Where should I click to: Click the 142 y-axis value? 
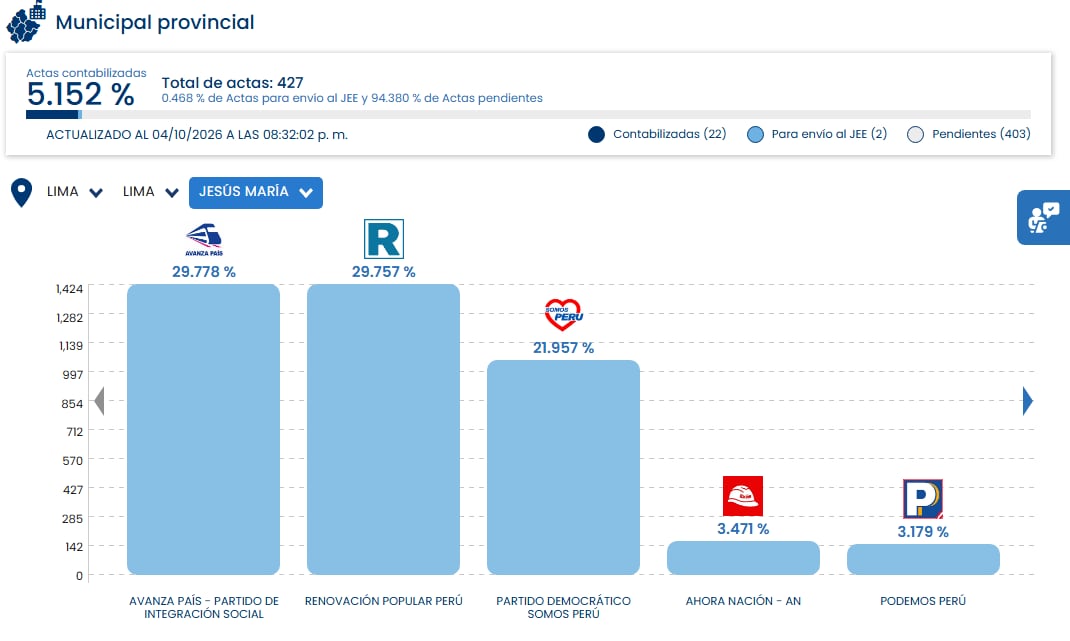pos(74,547)
